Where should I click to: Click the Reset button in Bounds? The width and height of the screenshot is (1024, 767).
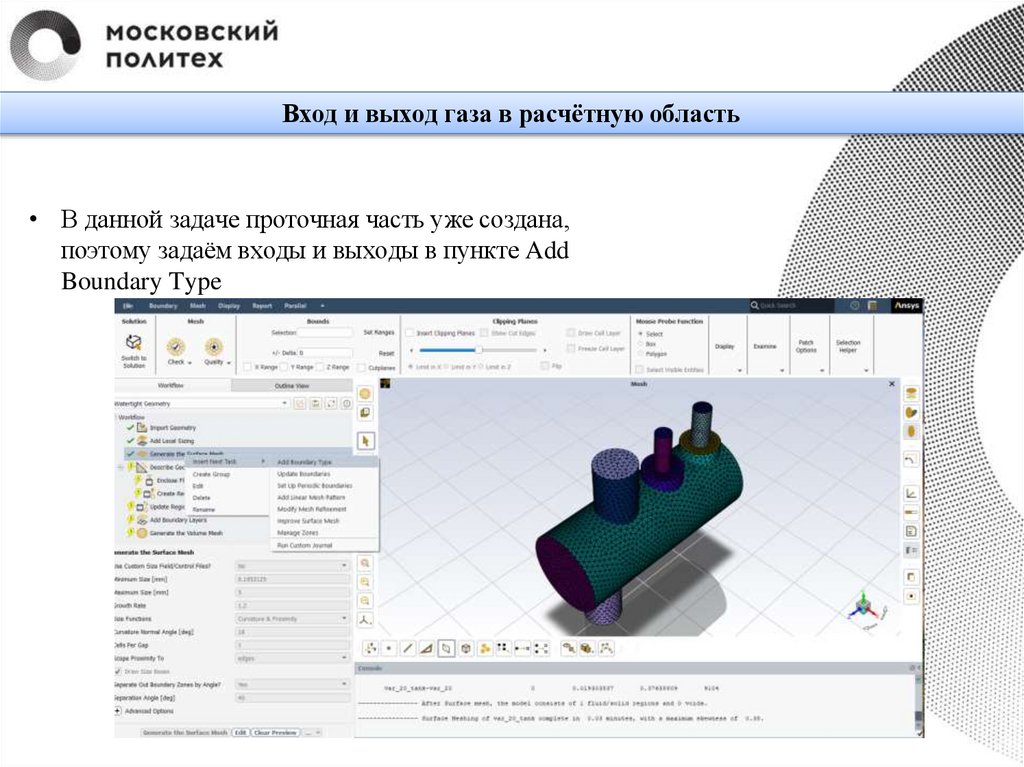pos(386,353)
